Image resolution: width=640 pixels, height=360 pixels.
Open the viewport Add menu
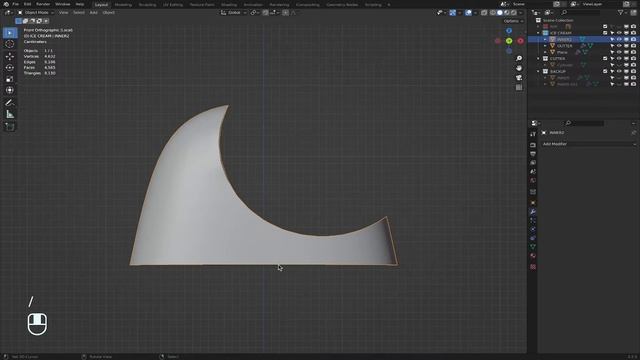point(93,13)
